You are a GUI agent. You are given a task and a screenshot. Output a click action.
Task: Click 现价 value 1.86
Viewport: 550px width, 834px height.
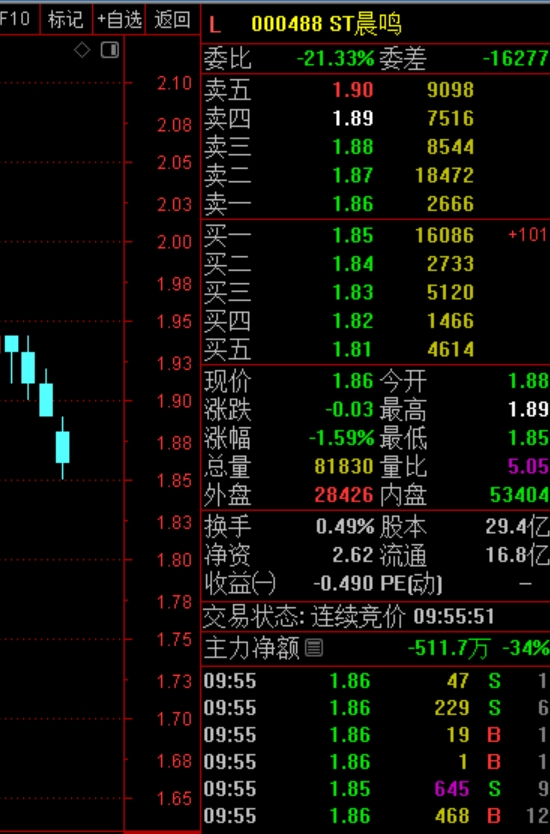click(353, 381)
